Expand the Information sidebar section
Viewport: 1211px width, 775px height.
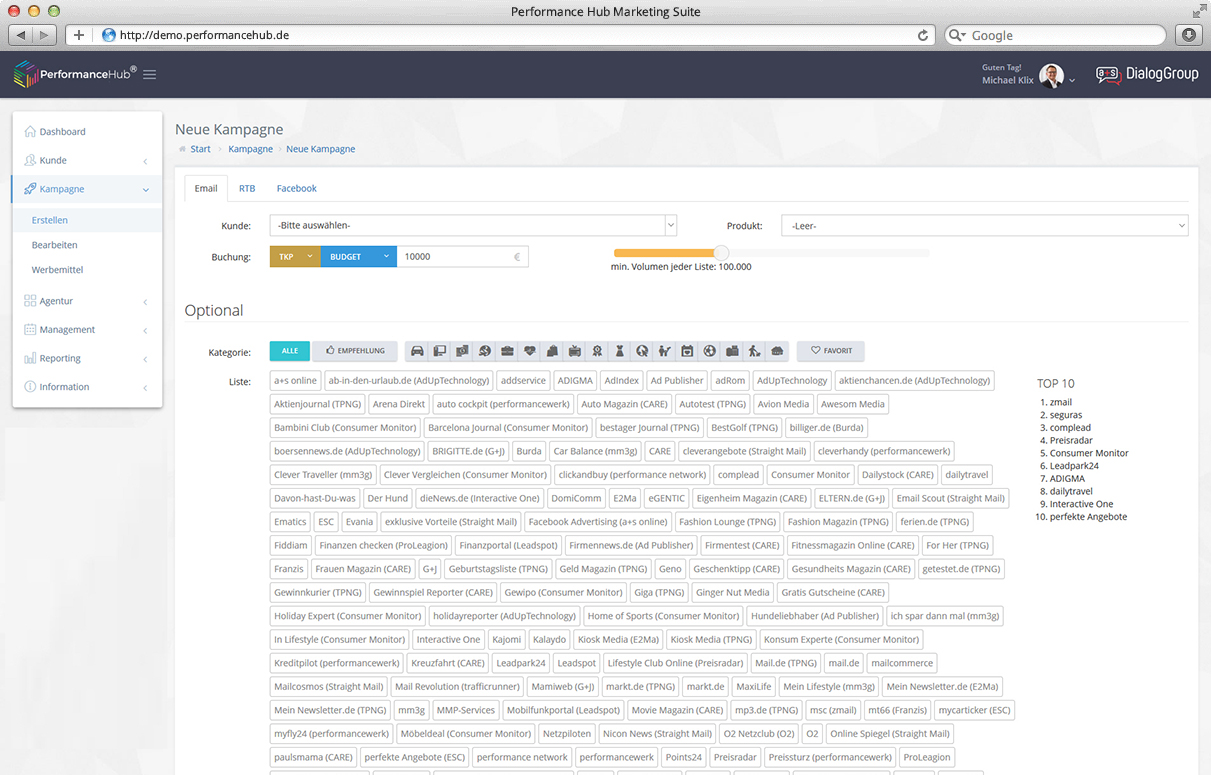pos(87,387)
